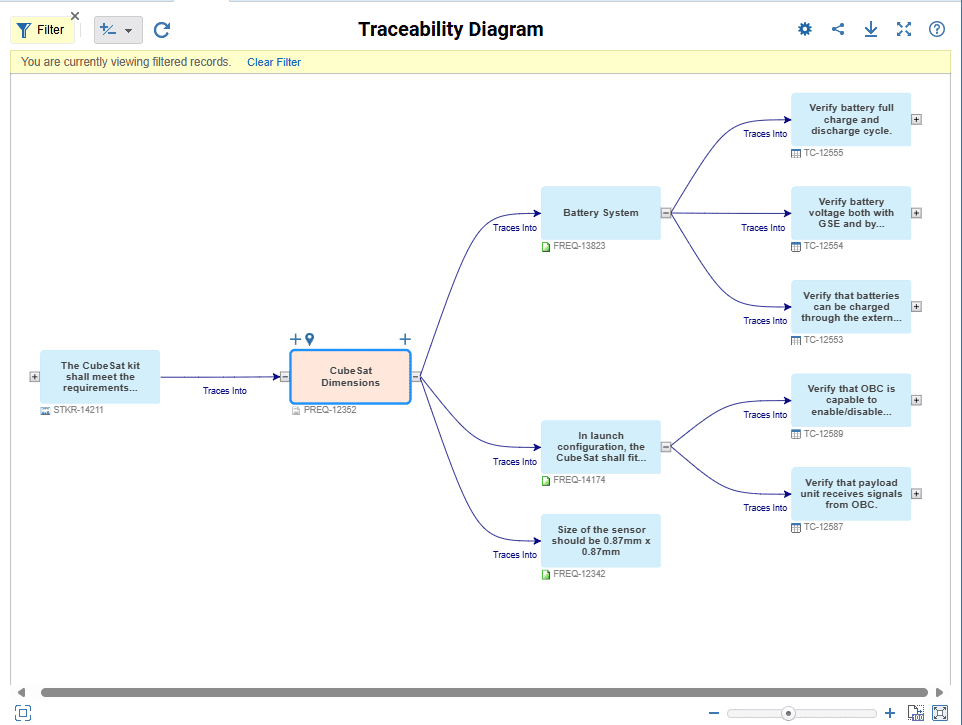
Task: Open the expand/collapse levels dropdown
Action: coord(118,30)
